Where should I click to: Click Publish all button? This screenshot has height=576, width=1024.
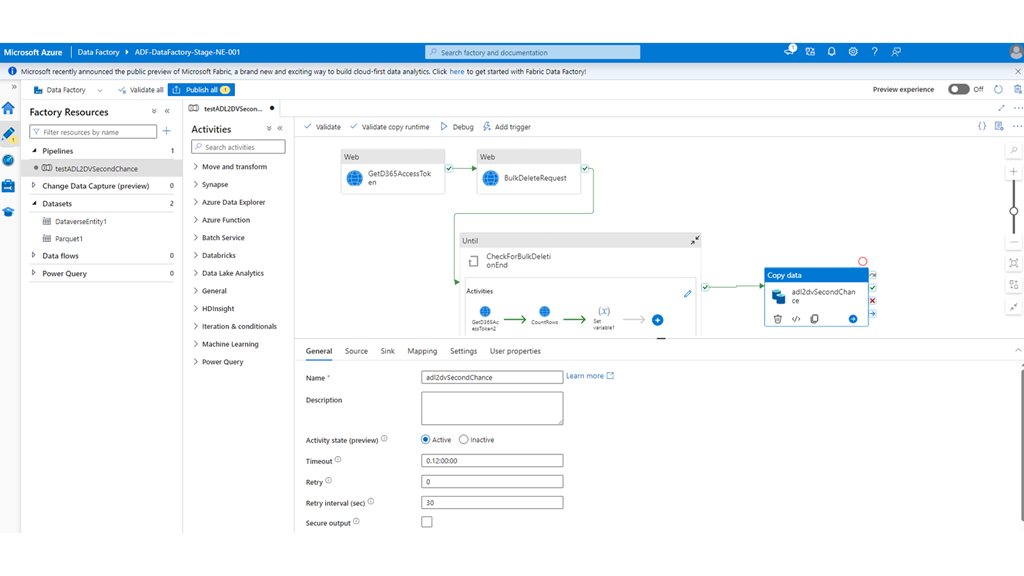pos(201,89)
